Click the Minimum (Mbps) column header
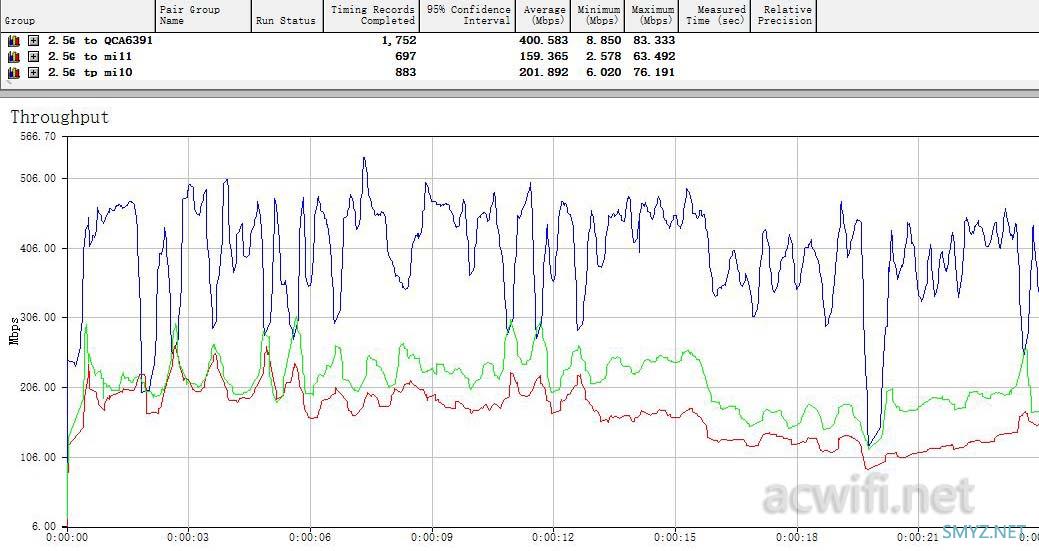The image size is (1039, 551). point(599,16)
